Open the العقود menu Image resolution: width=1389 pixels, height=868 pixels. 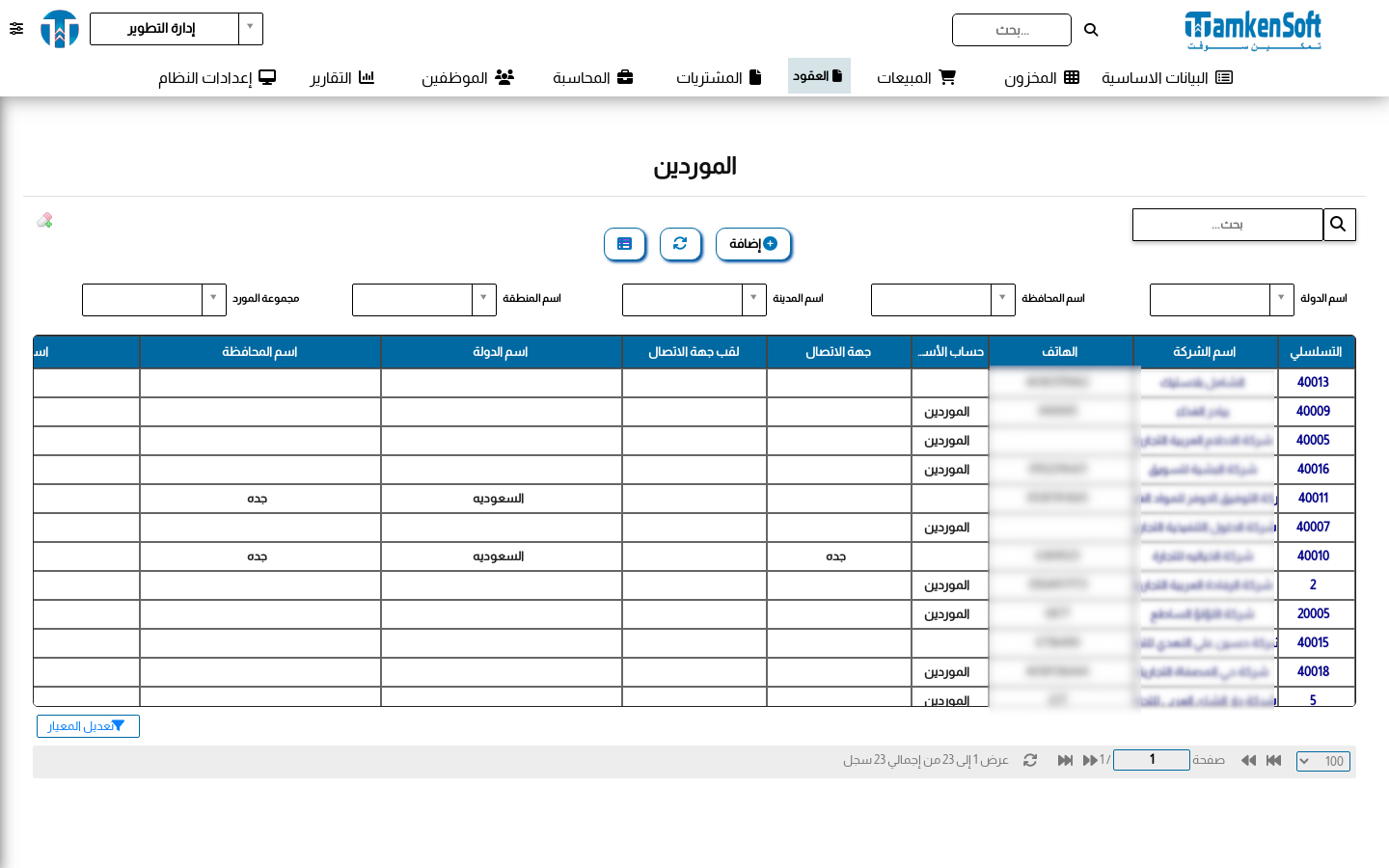pyautogui.click(x=819, y=76)
